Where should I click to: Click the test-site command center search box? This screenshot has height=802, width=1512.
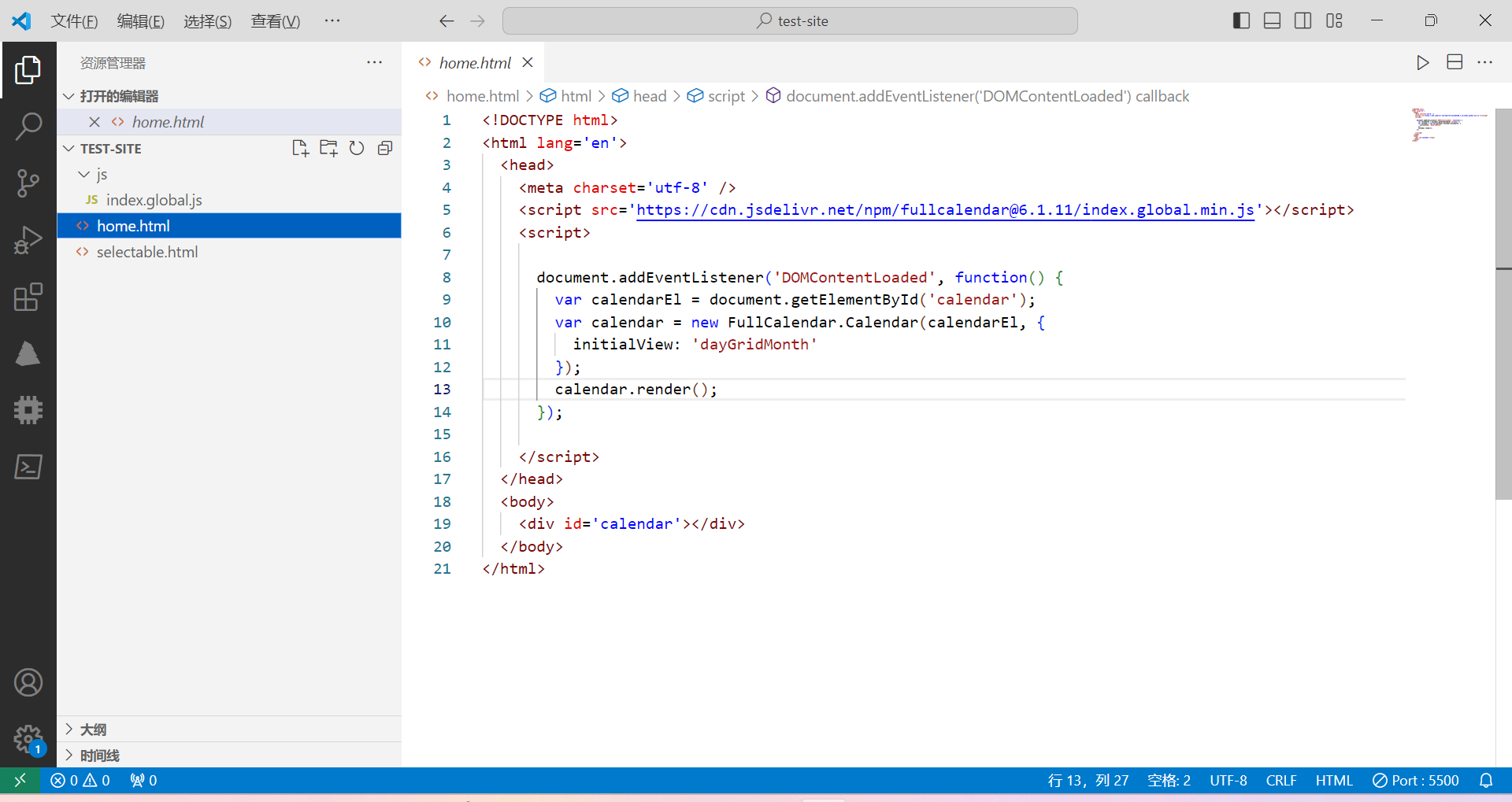click(x=790, y=21)
